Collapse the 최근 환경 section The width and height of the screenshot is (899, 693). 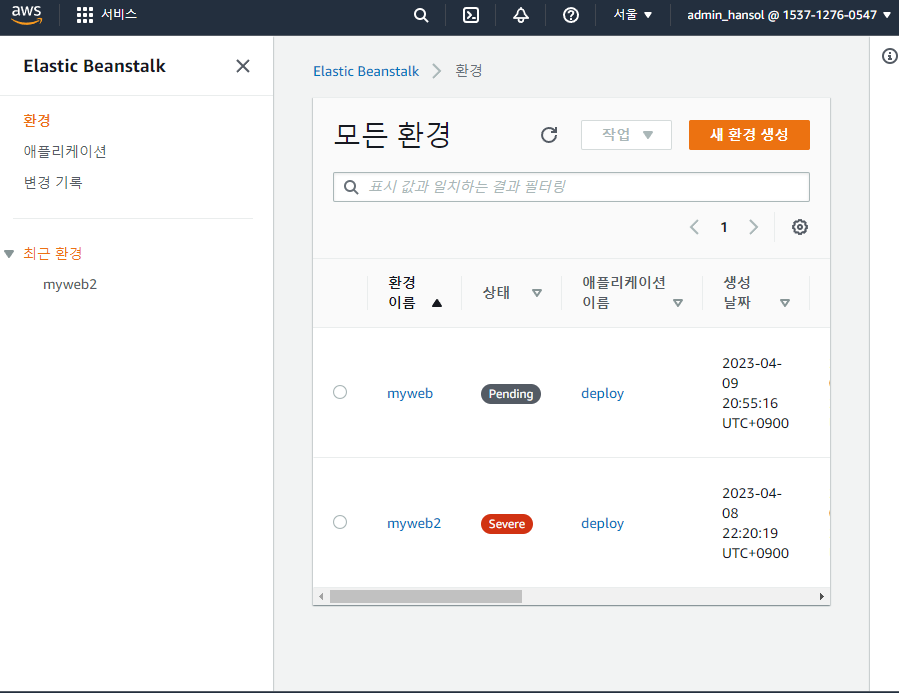coord(9,253)
